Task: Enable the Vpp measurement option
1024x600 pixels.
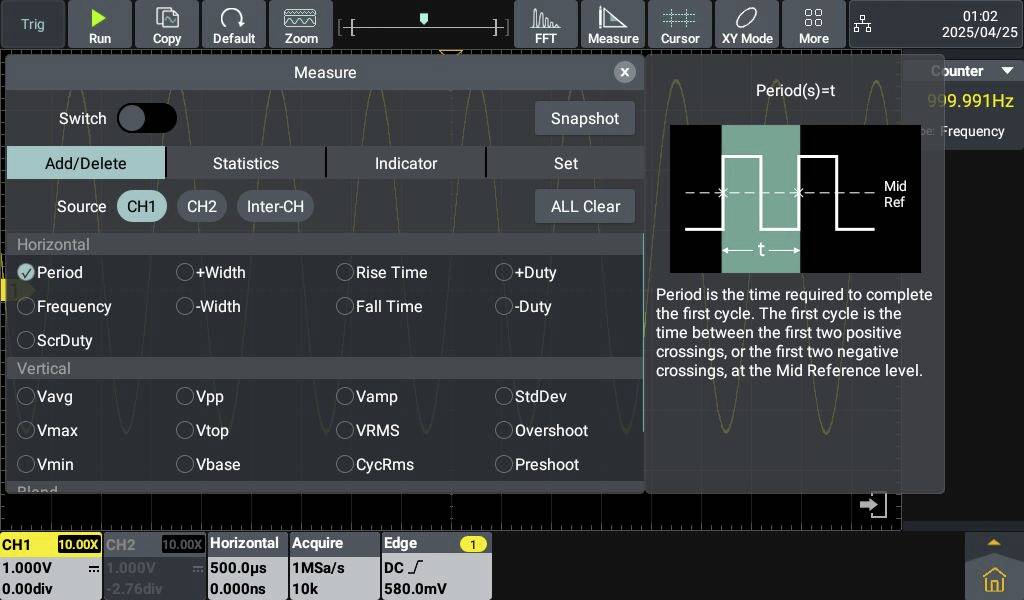Action: click(x=185, y=397)
